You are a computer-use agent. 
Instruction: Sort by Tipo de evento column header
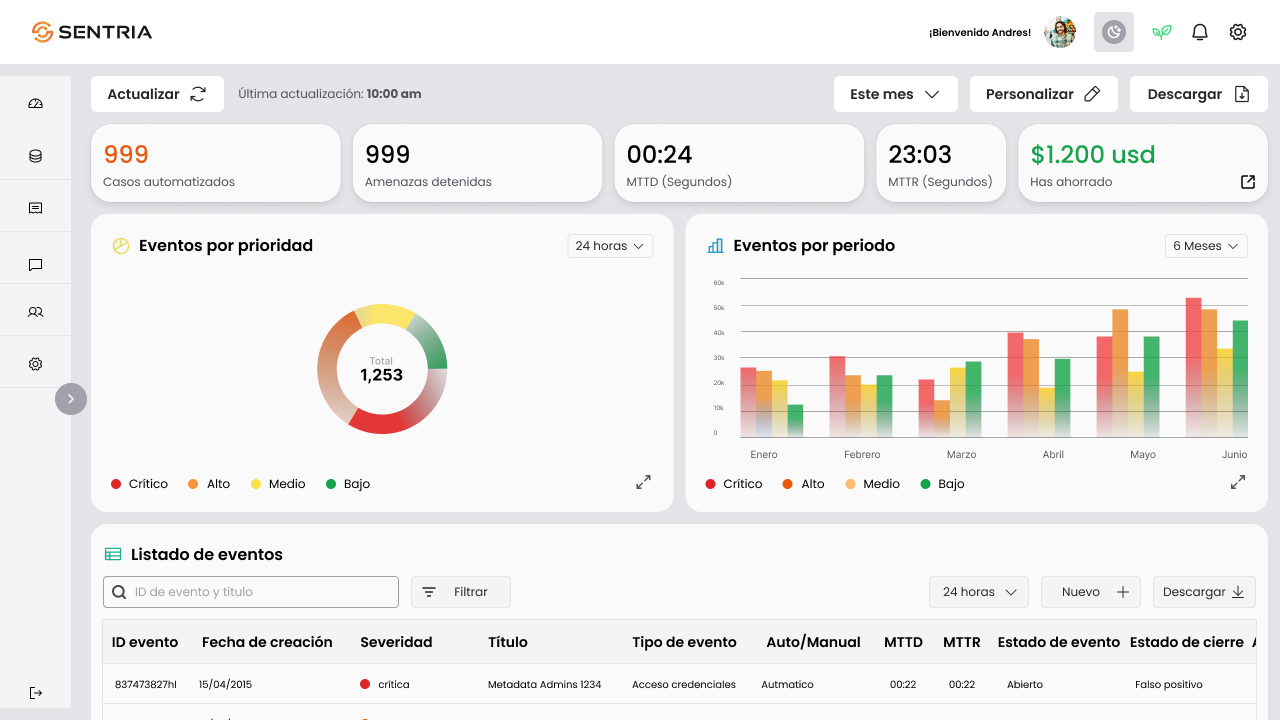tap(684, 642)
